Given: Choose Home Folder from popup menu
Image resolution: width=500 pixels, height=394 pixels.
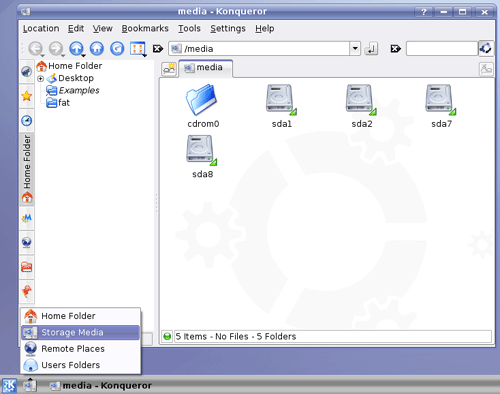Looking at the screenshot, I should click(80, 316).
